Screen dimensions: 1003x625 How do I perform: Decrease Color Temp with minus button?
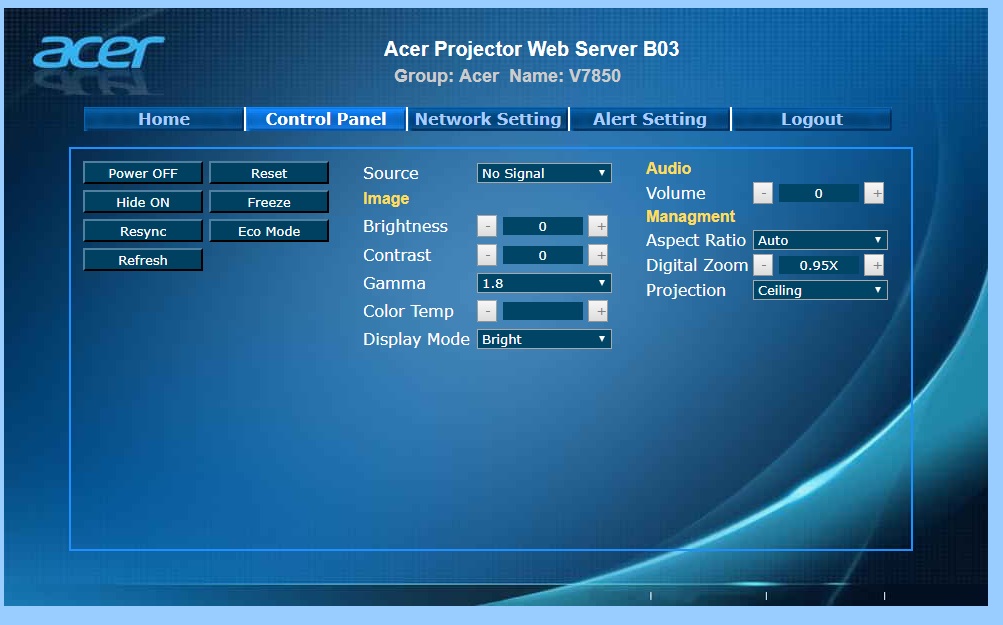487,312
